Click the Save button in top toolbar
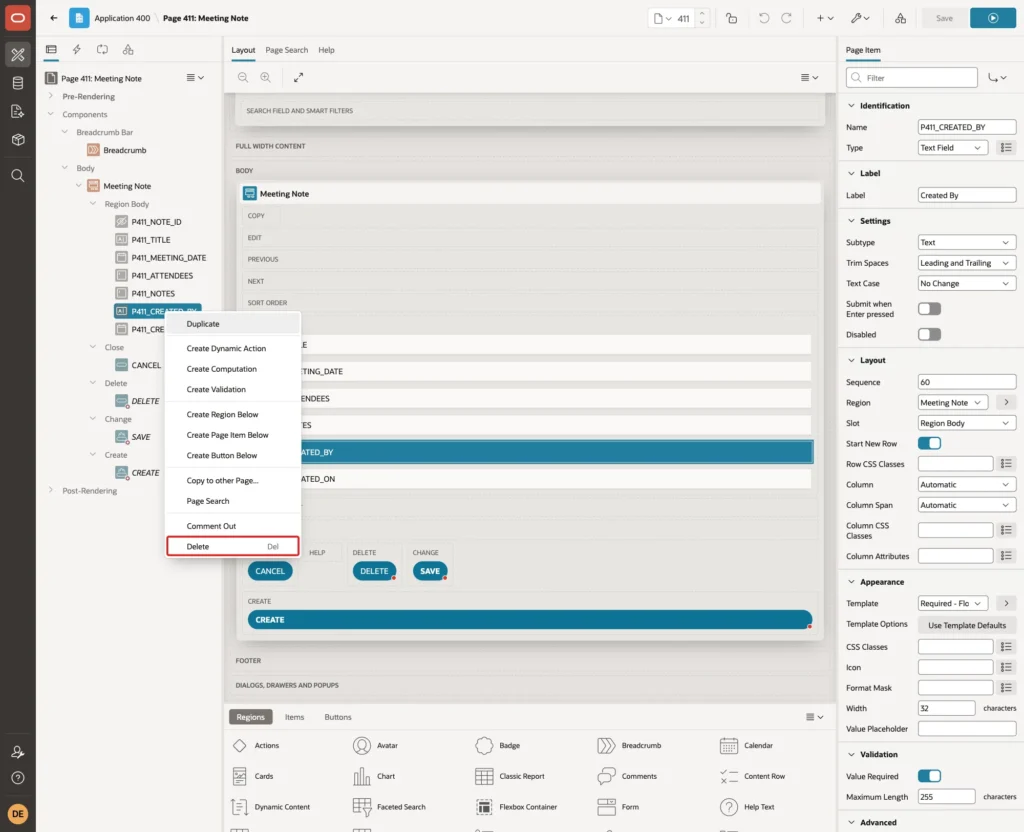Viewport: 1024px width, 832px height. pos(944,18)
